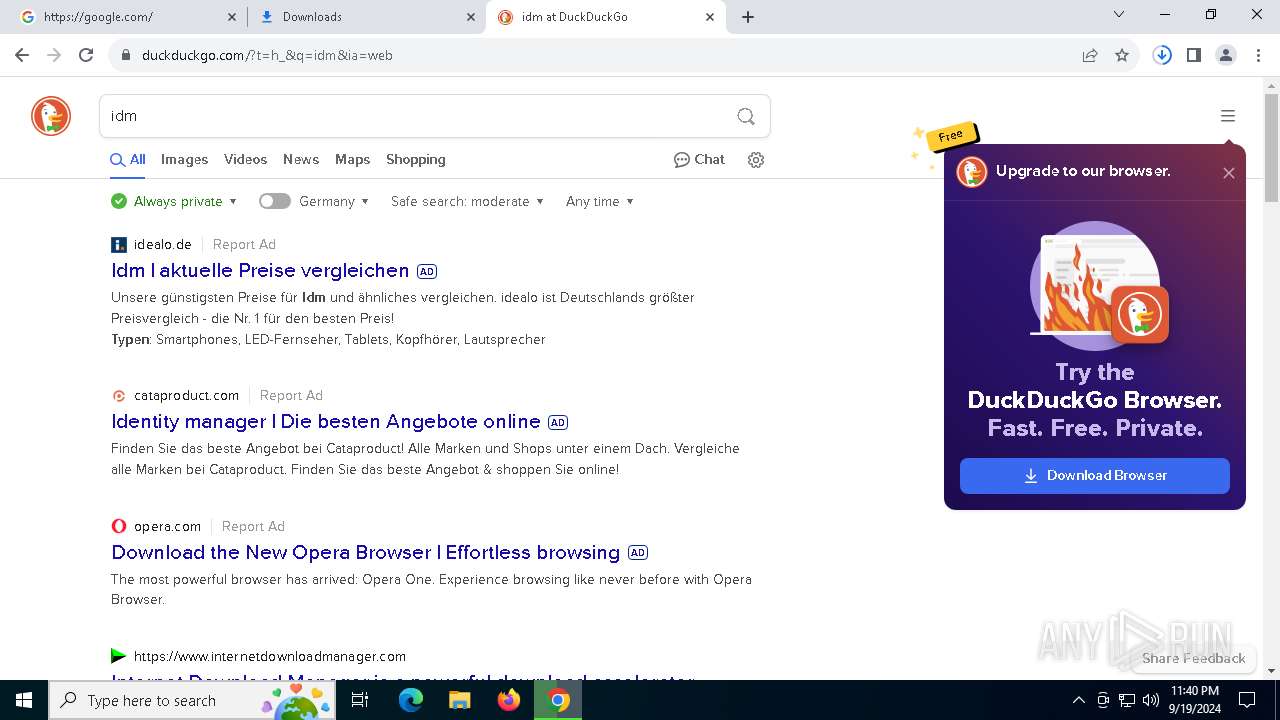Reload the current page
The image size is (1280, 720).
pyautogui.click(x=86, y=55)
